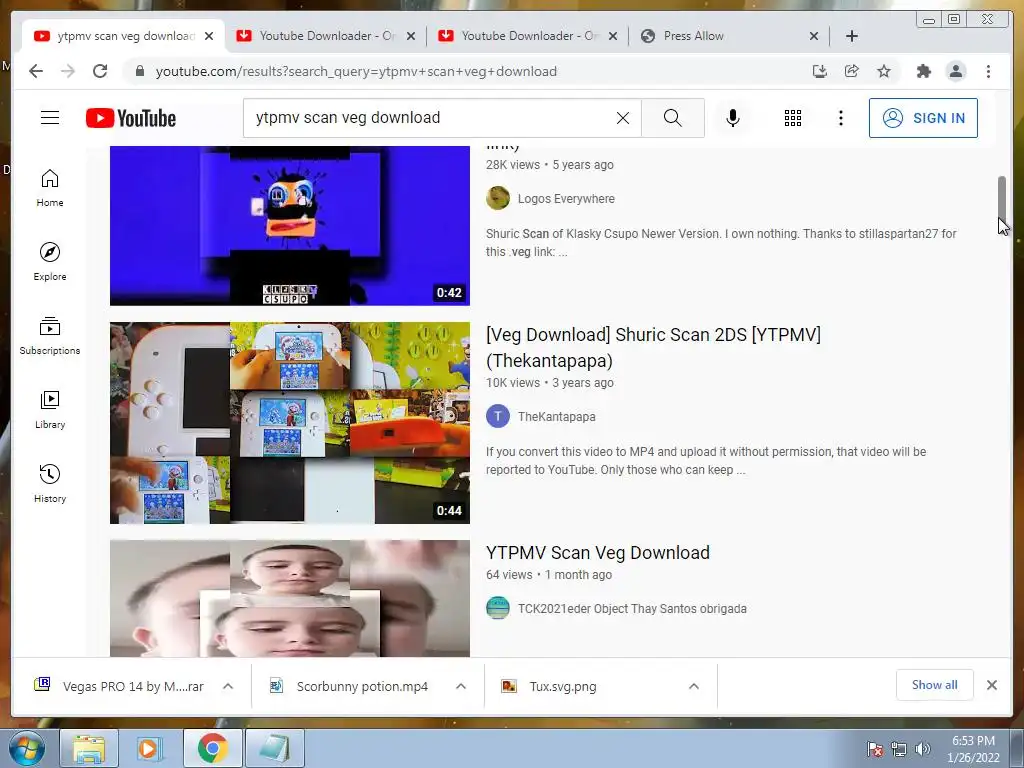The height and width of the screenshot is (768, 1024).
Task: Open the volume control in system tray
Action: point(923,748)
